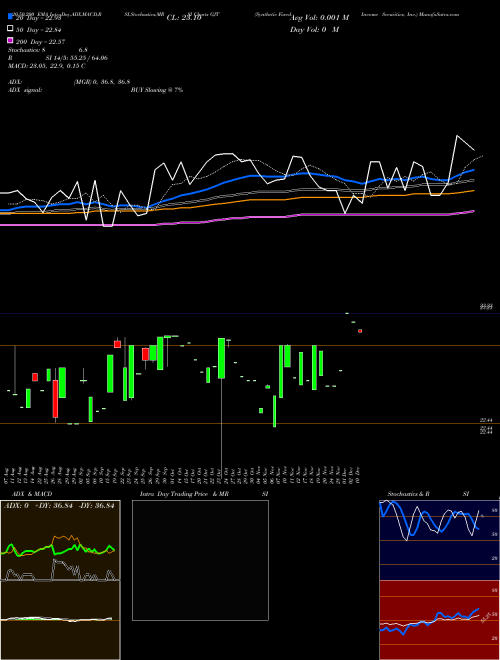
Task: Open the blue Stochastics mini chart
Action: (439, 540)
